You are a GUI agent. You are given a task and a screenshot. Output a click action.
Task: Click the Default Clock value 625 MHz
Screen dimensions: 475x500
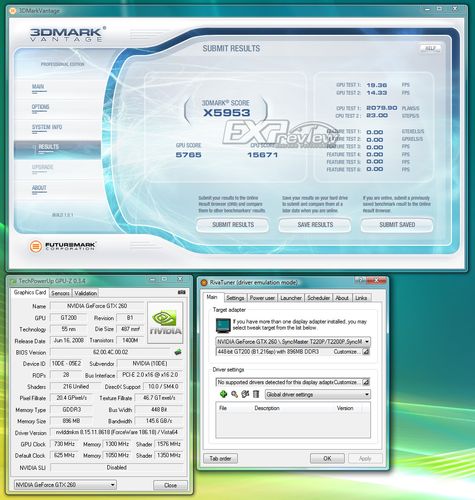(63, 455)
